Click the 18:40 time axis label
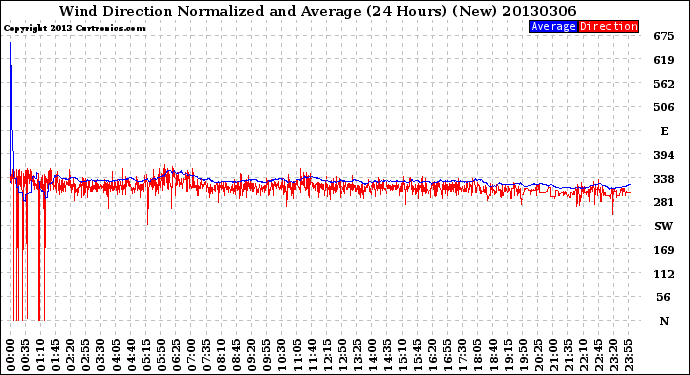The height and width of the screenshot is (375, 690). (493, 355)
